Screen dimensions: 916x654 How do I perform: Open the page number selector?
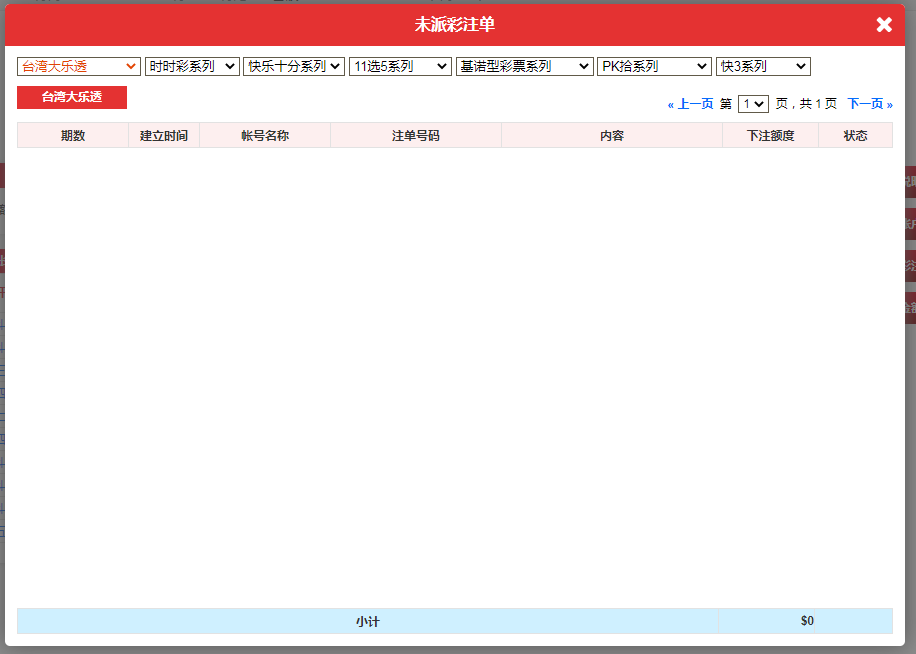tap(753, 104)
